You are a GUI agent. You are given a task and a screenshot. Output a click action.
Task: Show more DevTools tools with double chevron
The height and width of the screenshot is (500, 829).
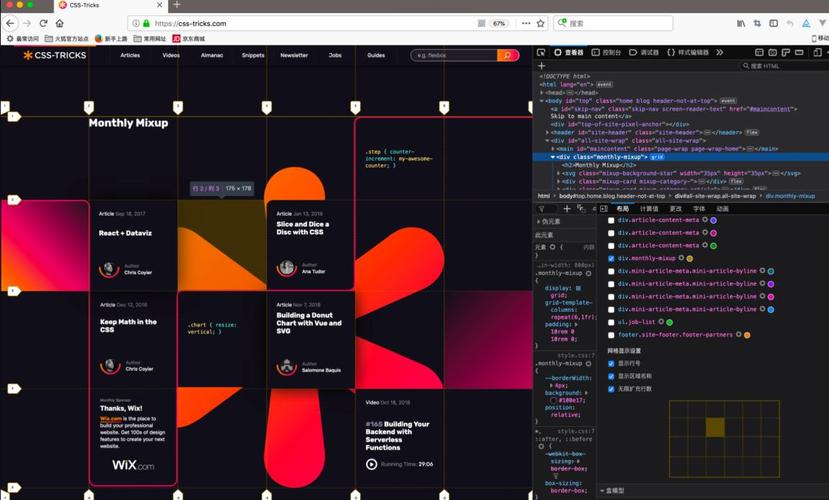[720, 52]
